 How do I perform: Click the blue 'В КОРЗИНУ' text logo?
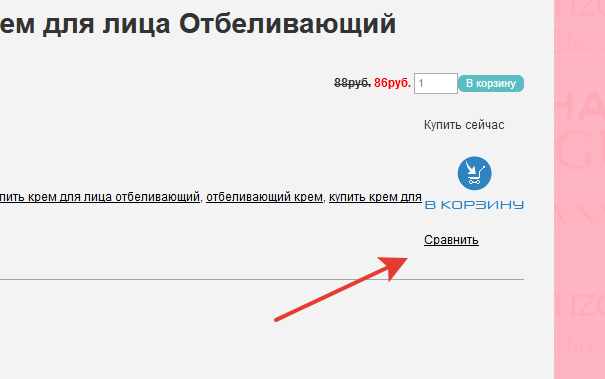474,205
